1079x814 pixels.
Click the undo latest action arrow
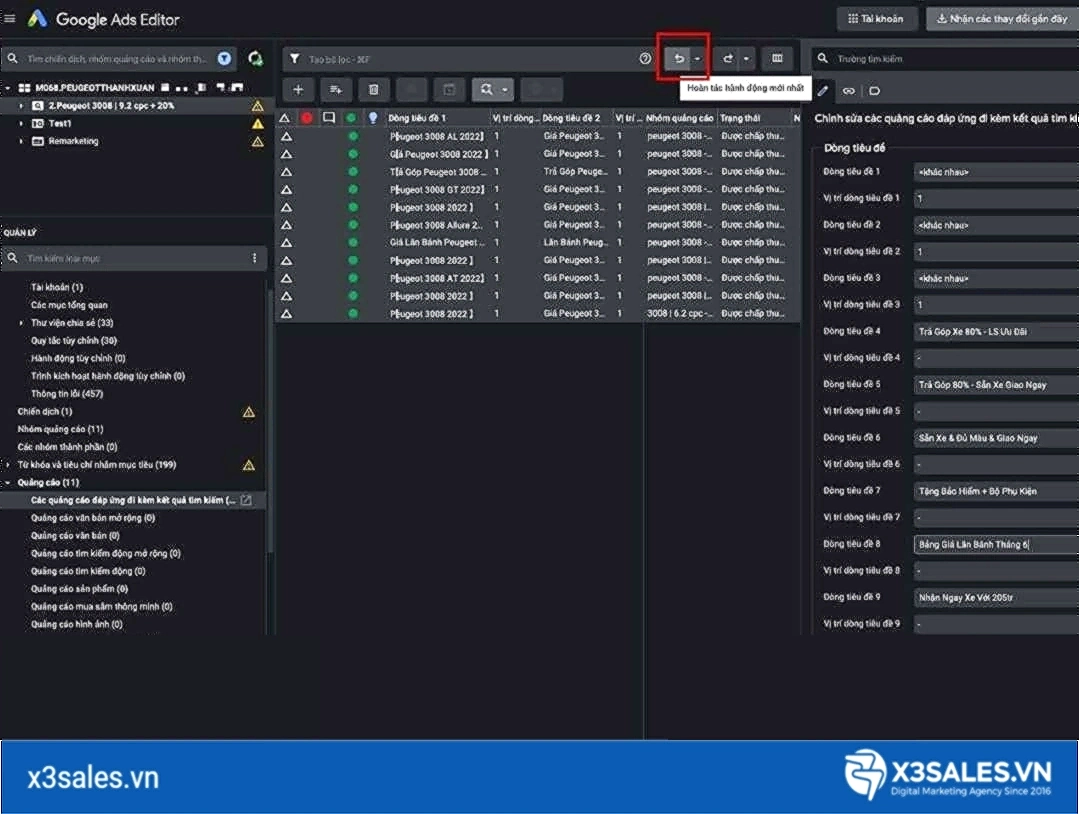point(679,58)
